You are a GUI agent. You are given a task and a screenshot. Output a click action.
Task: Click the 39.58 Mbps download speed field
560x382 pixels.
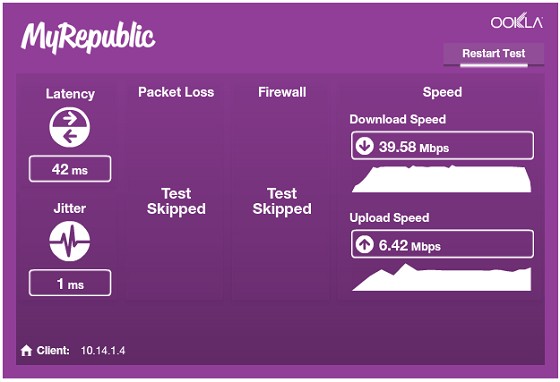click(x=442, y=146)
